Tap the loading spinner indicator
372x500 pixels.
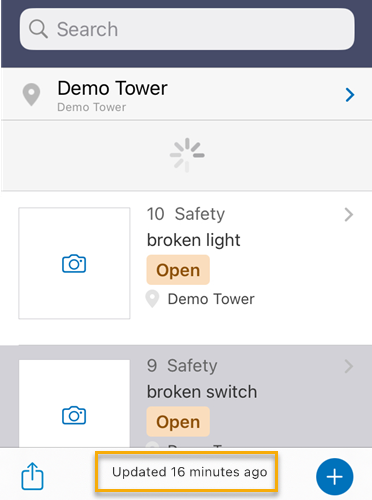click(x=187, y=155)
